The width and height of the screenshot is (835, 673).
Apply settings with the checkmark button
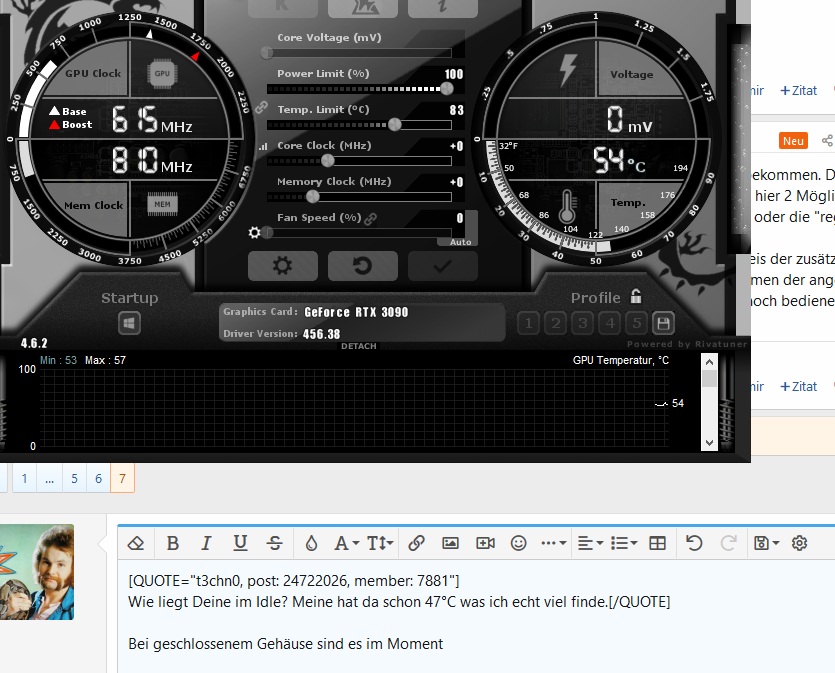pyautogui.click(x=443, y=266)
